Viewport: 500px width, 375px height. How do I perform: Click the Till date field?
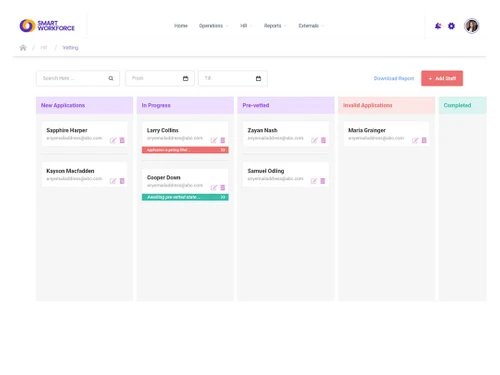click(x=233, y=78)
